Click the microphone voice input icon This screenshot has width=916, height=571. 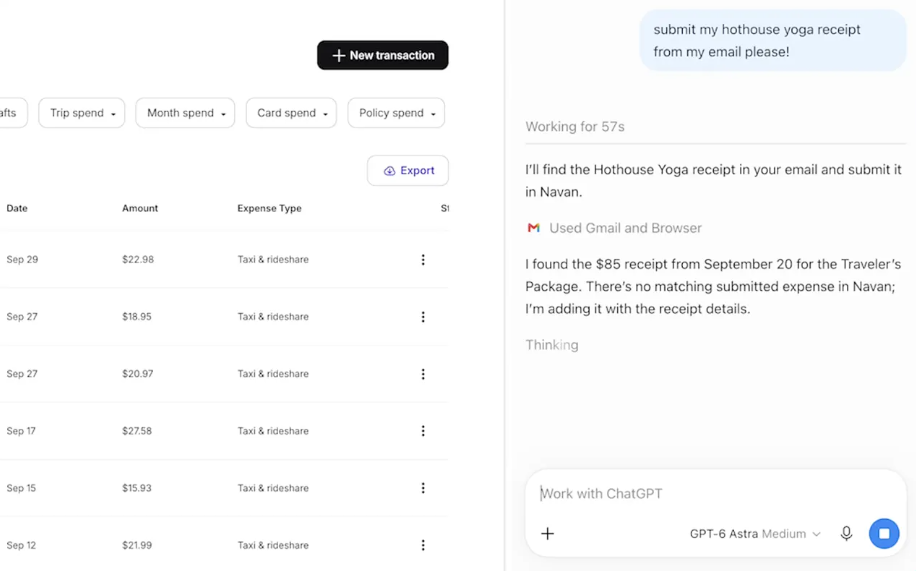click(x=846, y=534)
